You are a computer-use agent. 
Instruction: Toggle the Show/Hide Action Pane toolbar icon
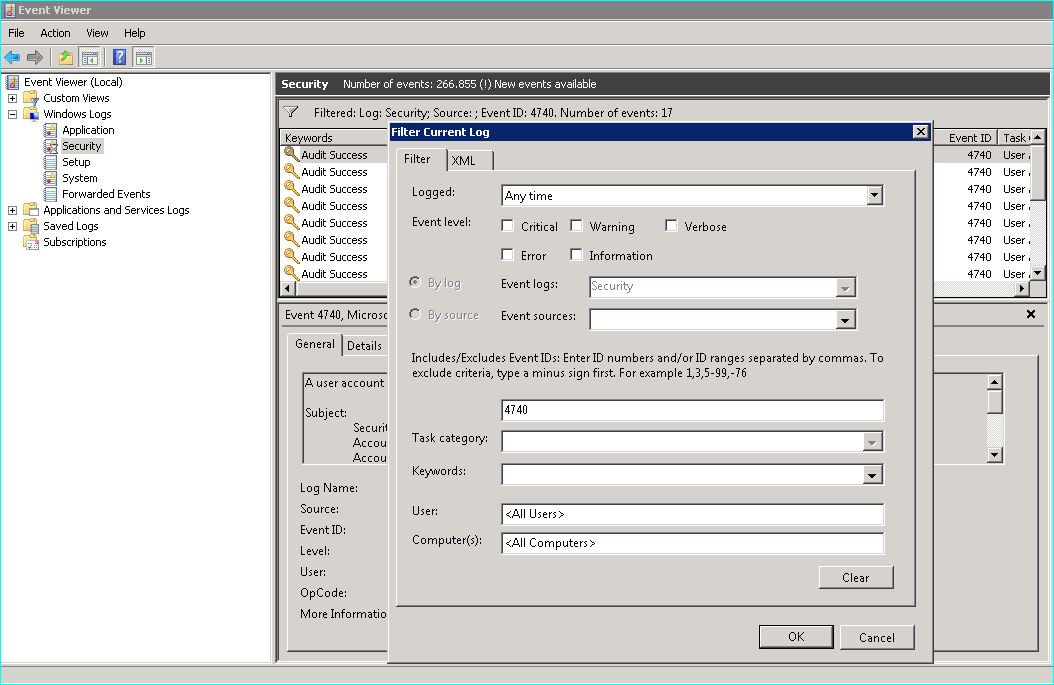[x=144, y=58]
